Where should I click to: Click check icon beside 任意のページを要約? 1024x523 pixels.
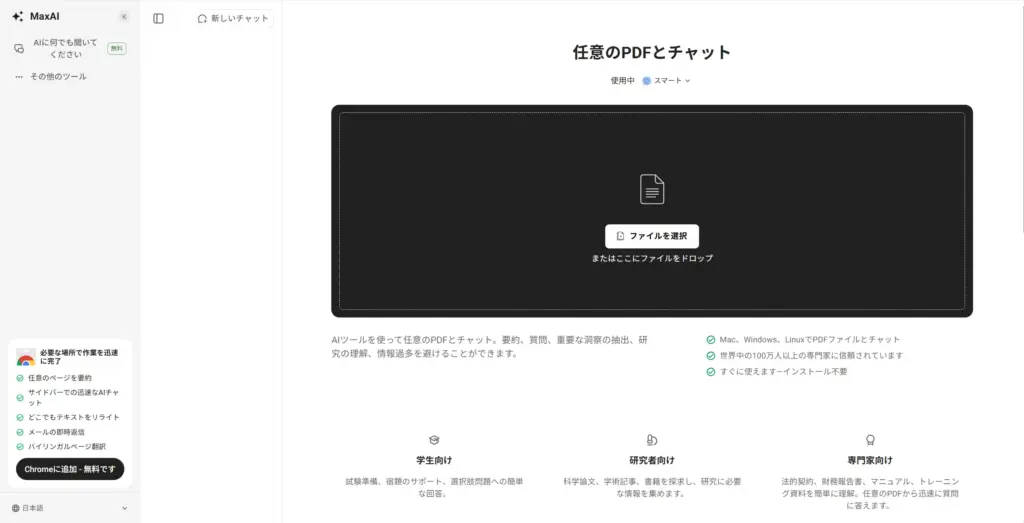tap(20, 378)
